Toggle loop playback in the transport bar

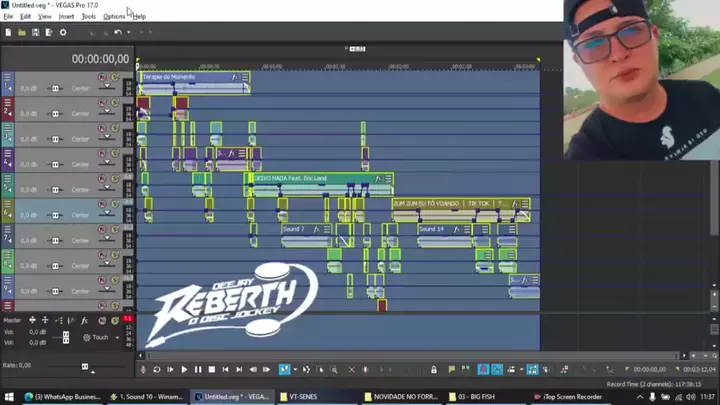157,369
